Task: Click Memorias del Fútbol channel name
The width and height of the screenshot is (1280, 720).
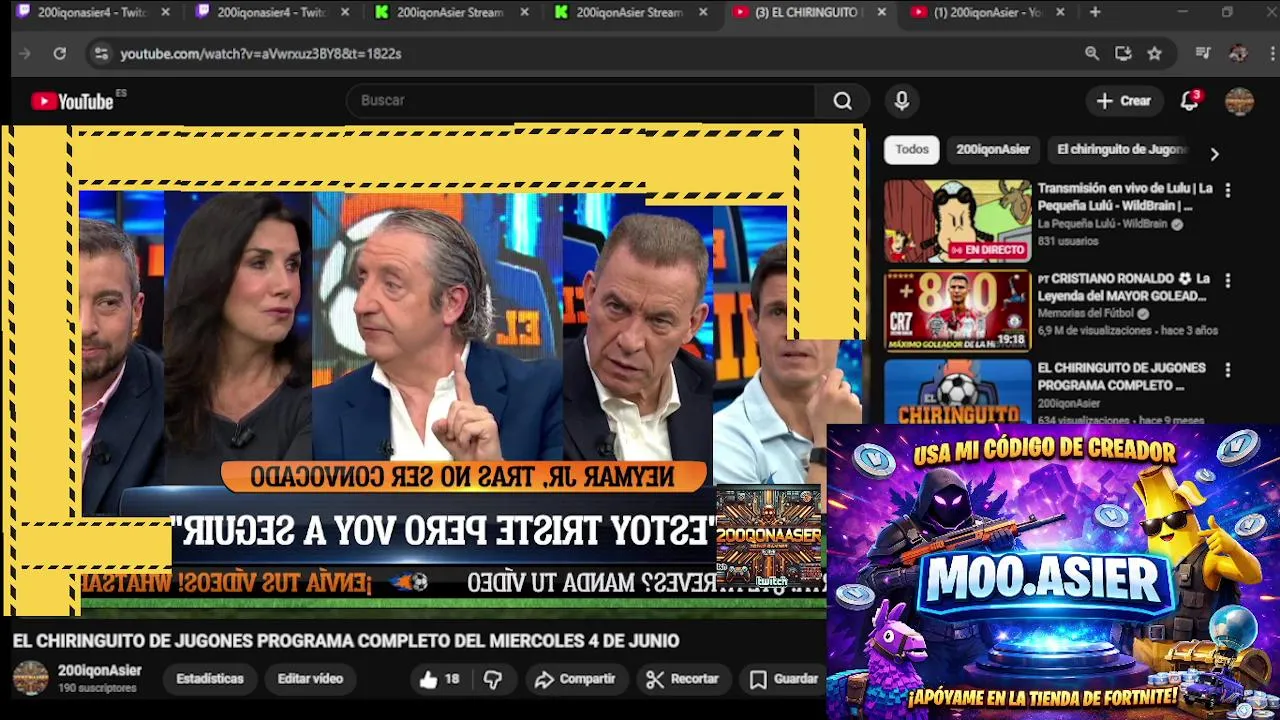Action: tap(1087, 314)
